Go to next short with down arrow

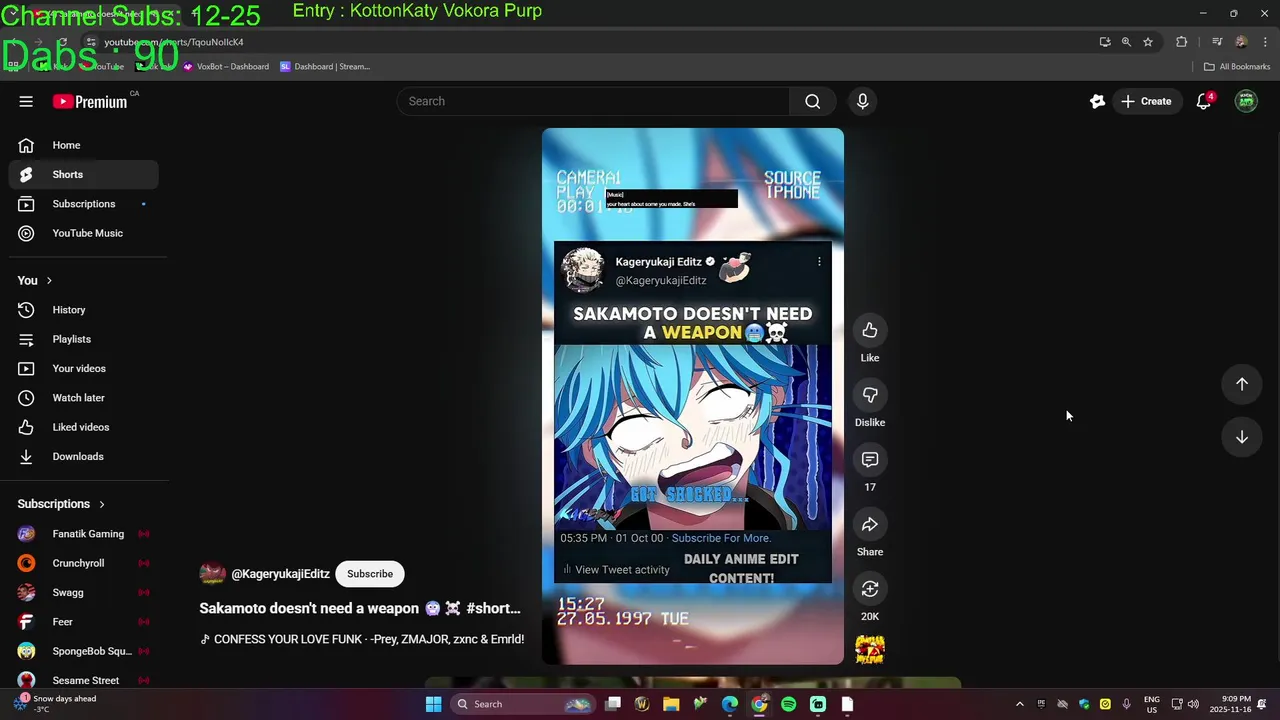tap(1241, 437)
